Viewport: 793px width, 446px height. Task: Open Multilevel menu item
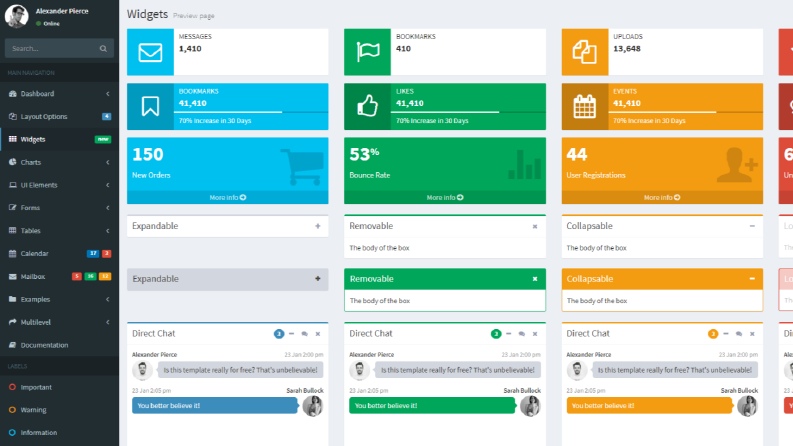[x=60, y=322]
